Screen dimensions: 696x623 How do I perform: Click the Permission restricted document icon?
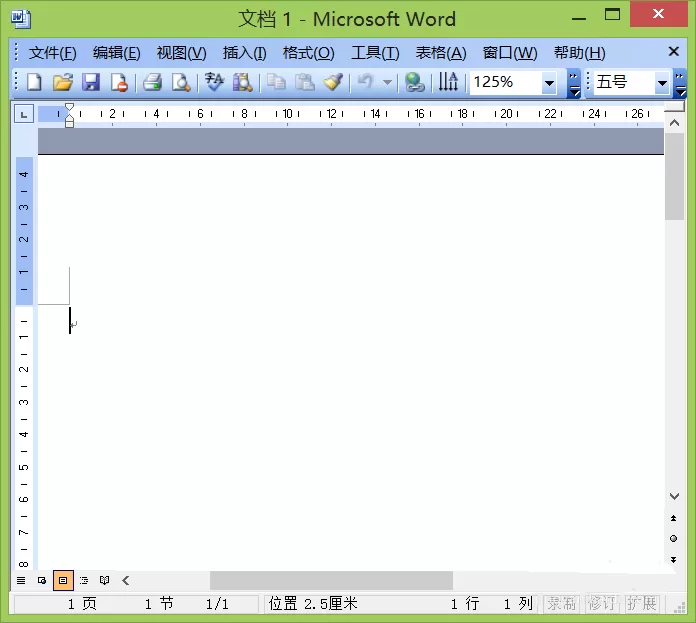pyautogui.click(x=119, y=83)
